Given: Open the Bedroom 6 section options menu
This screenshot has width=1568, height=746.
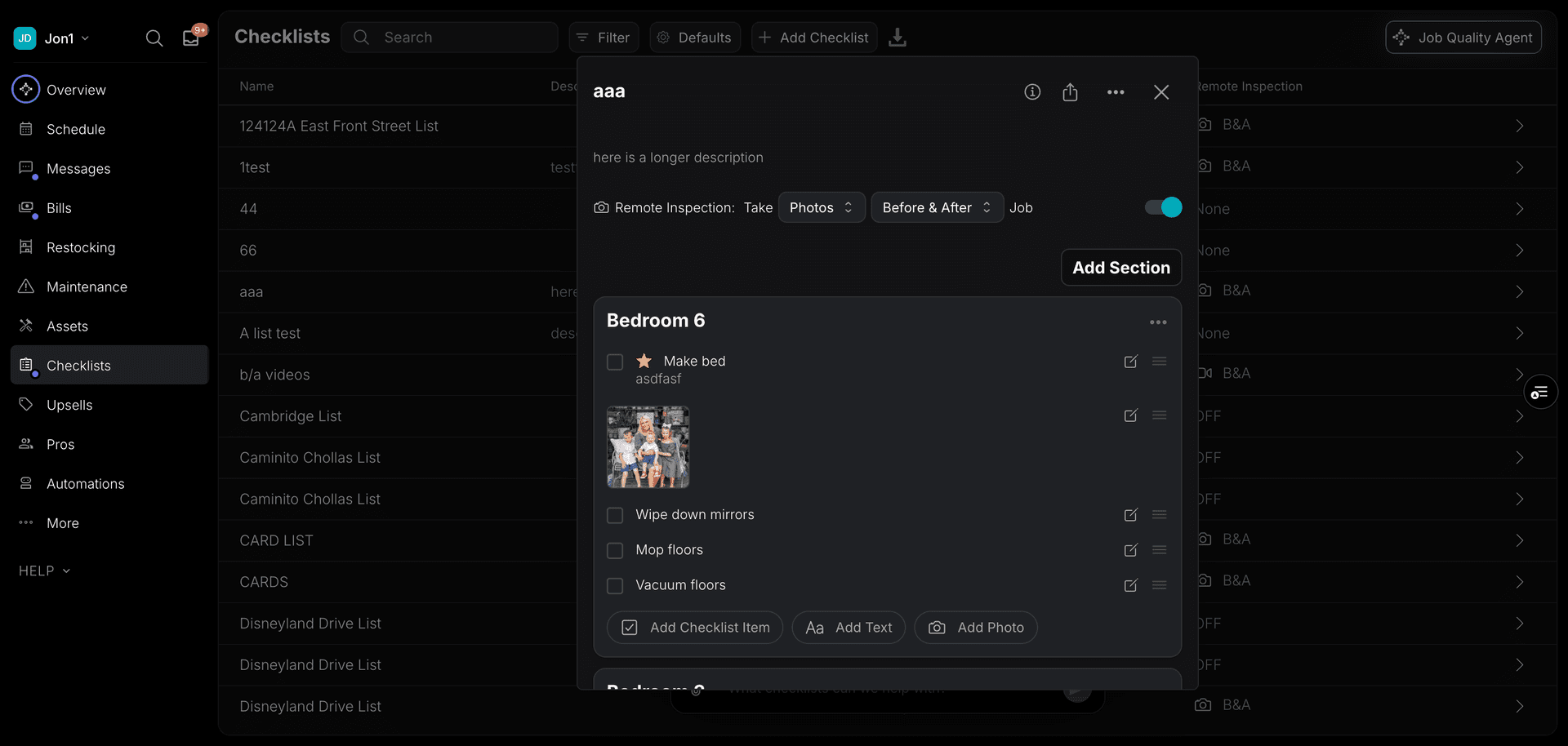Looking at the screenshot, I should click(x=1158, y=322).
